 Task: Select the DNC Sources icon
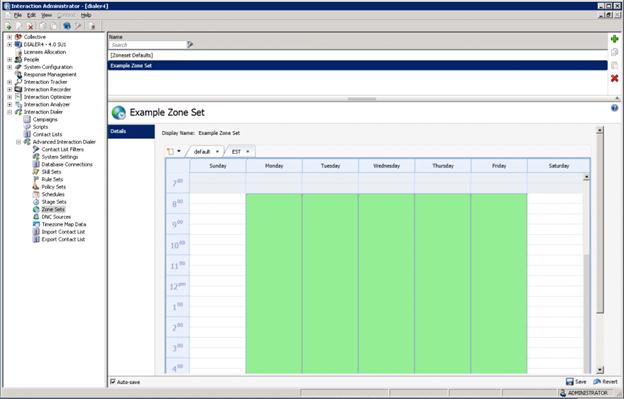tap(36, 217)
